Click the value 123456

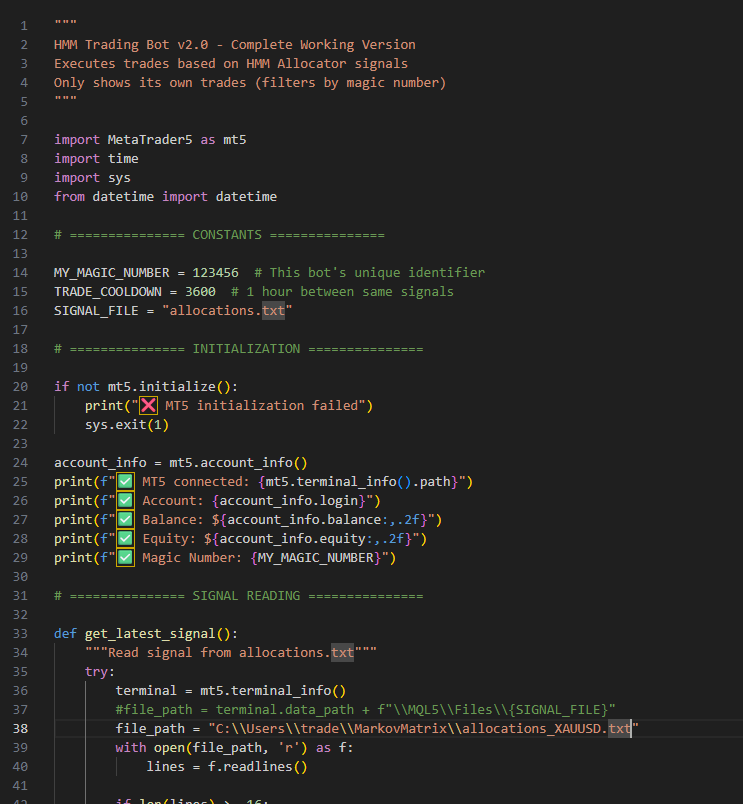[215, 273]
